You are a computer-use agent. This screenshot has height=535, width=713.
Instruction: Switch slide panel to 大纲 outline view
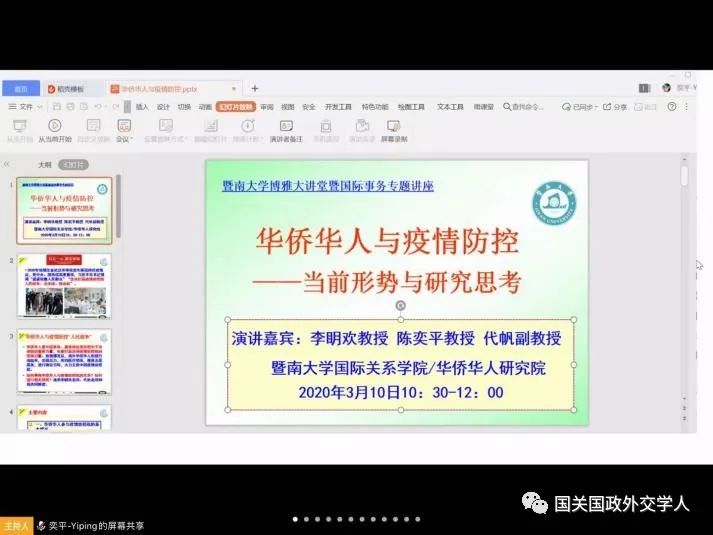click(45, 165)
